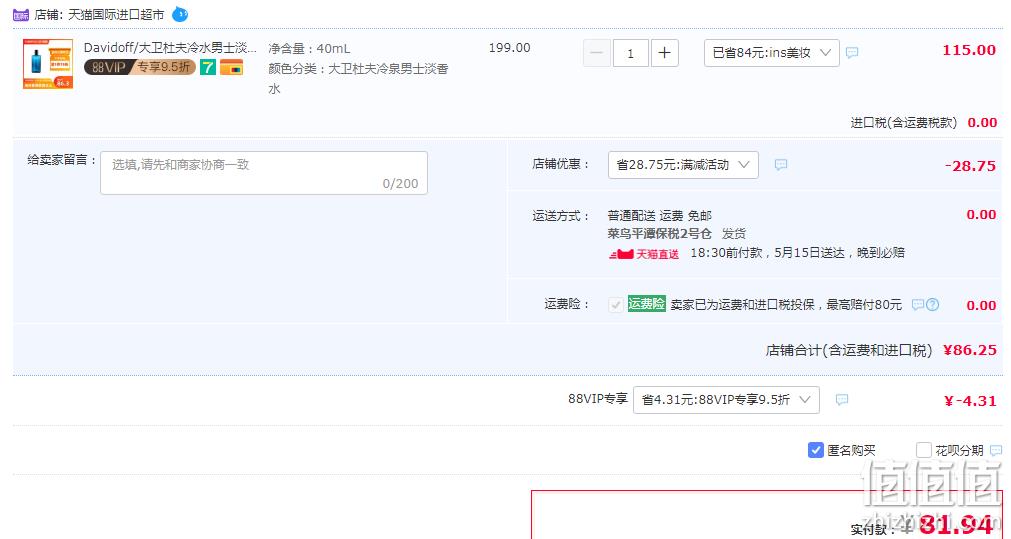Toggle the 运费险 checkbox
1011x539 pixels.
(x=616, y=304)
